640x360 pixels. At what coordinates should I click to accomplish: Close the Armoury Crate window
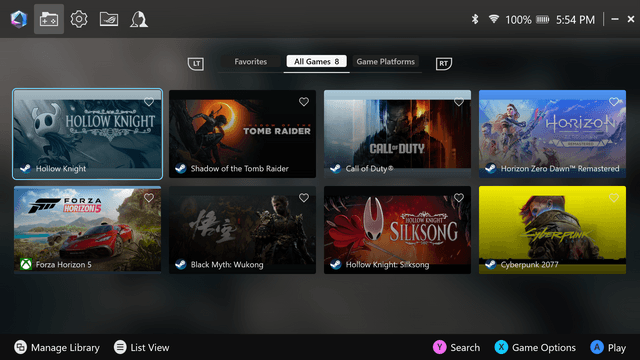tap(631, 19)
